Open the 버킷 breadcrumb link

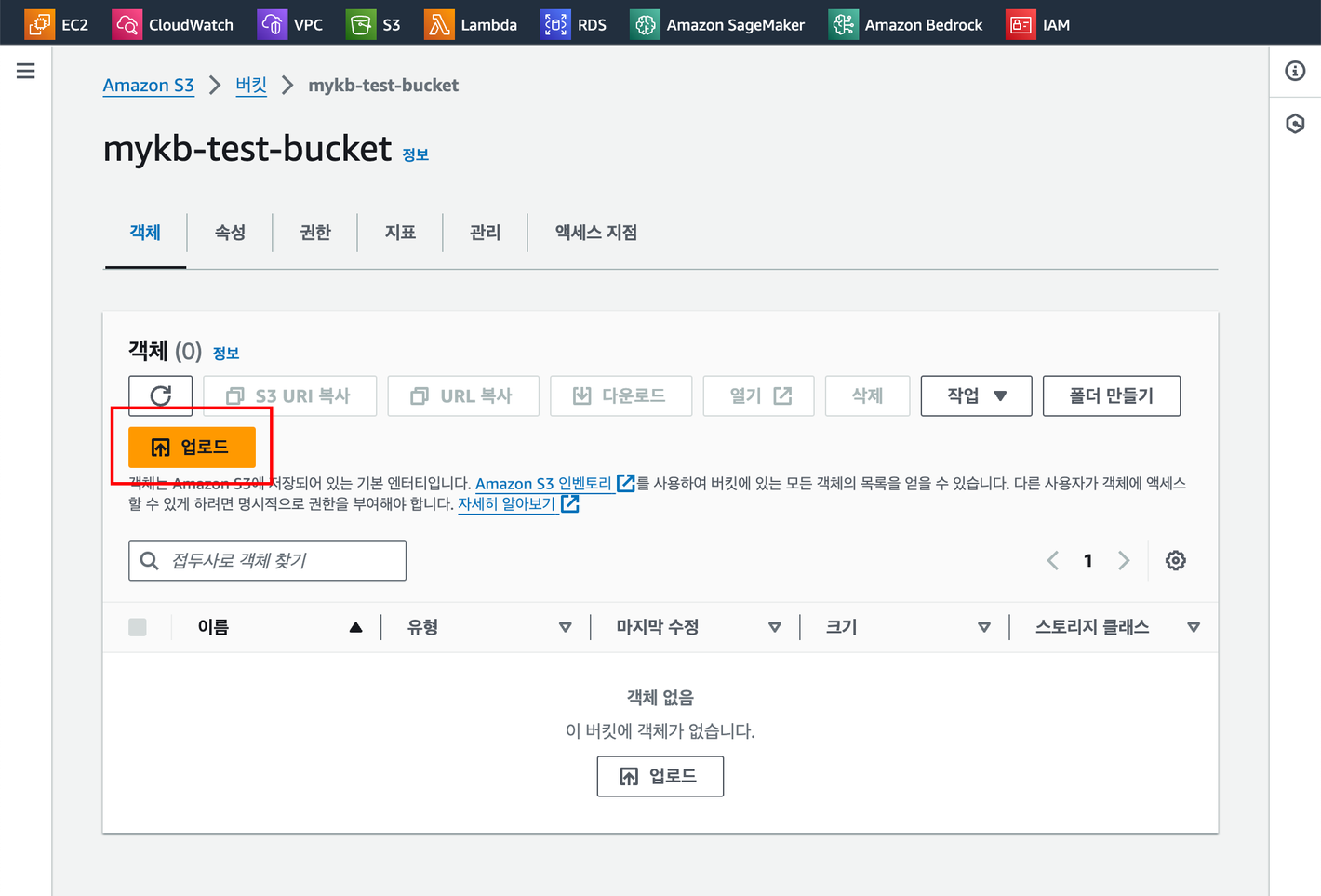point(251,85)
